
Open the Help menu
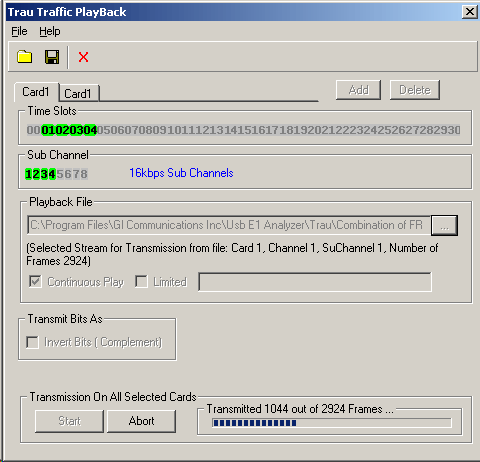tap(50, 31)
